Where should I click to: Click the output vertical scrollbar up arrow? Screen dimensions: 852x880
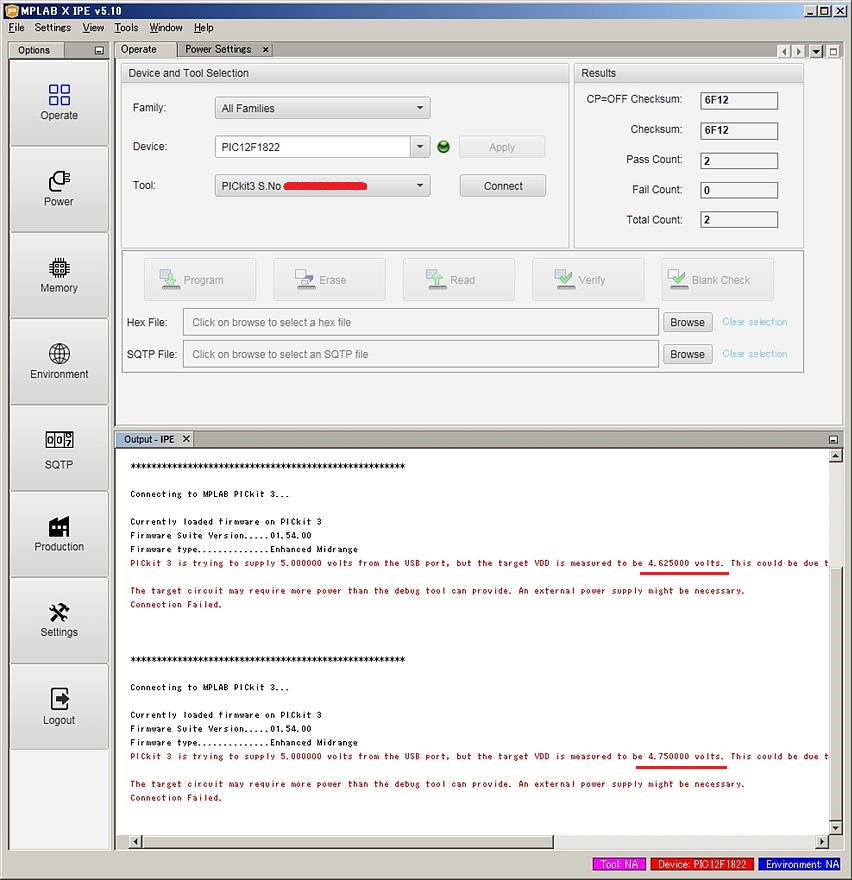pos(835,456)
